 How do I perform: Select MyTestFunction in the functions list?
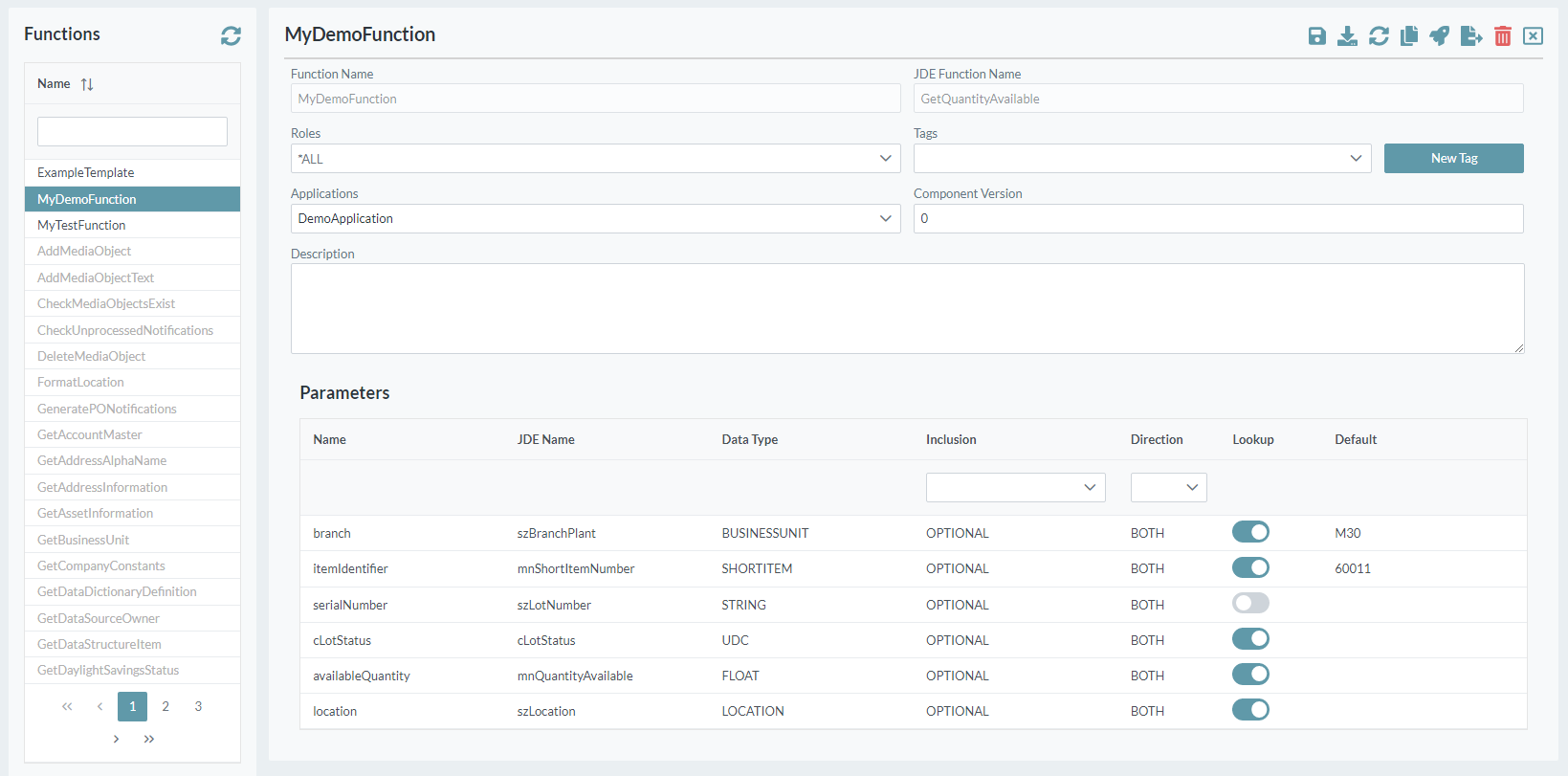coord(82,226)
